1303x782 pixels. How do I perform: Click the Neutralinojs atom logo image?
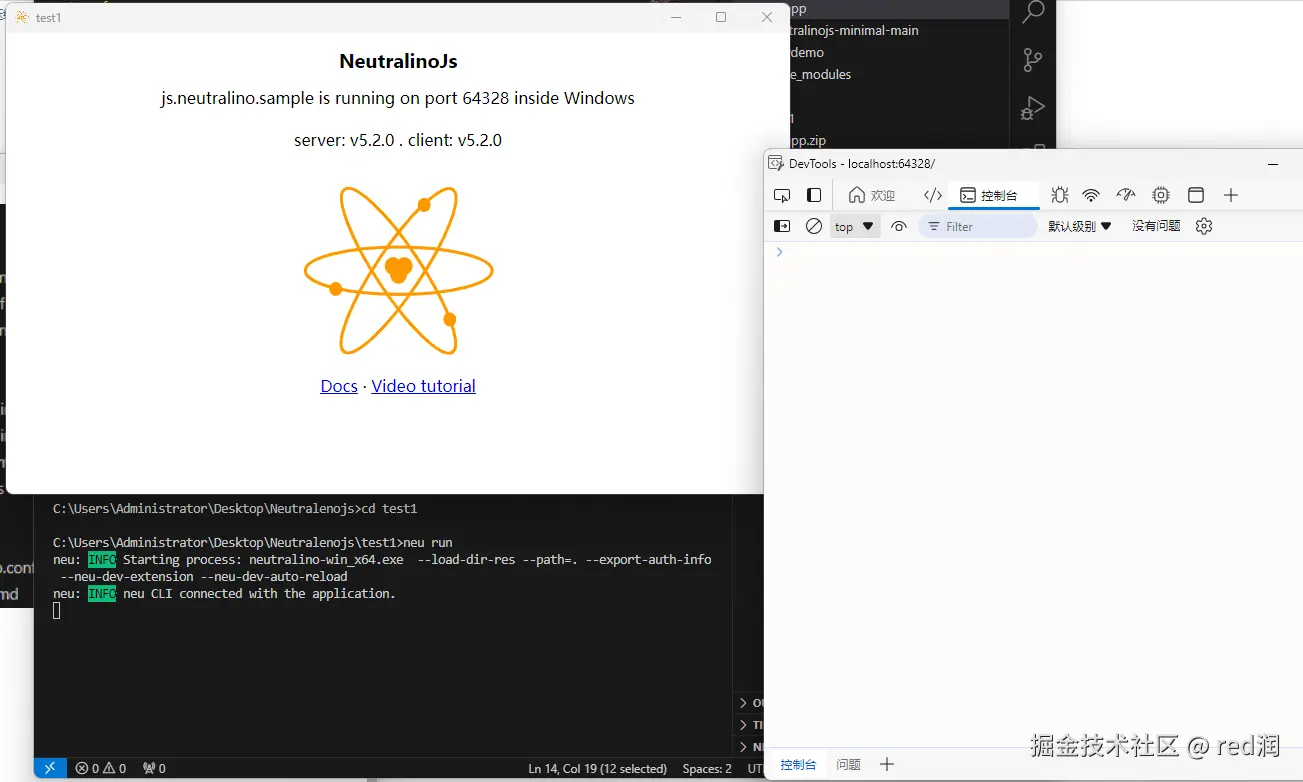coord(398,270)
